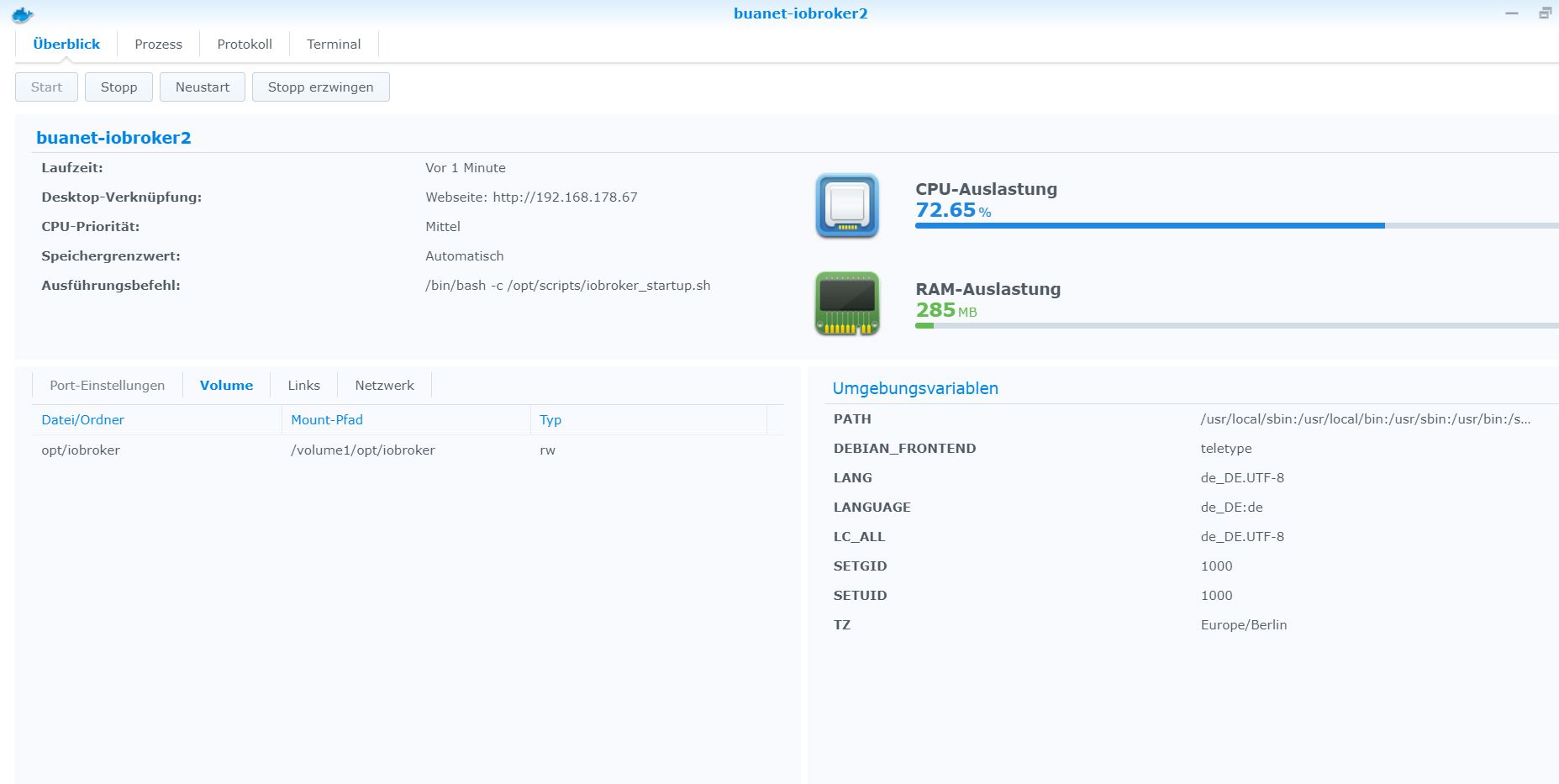
Task: Click the CPU chip icon
Action: tap(847, 206)
